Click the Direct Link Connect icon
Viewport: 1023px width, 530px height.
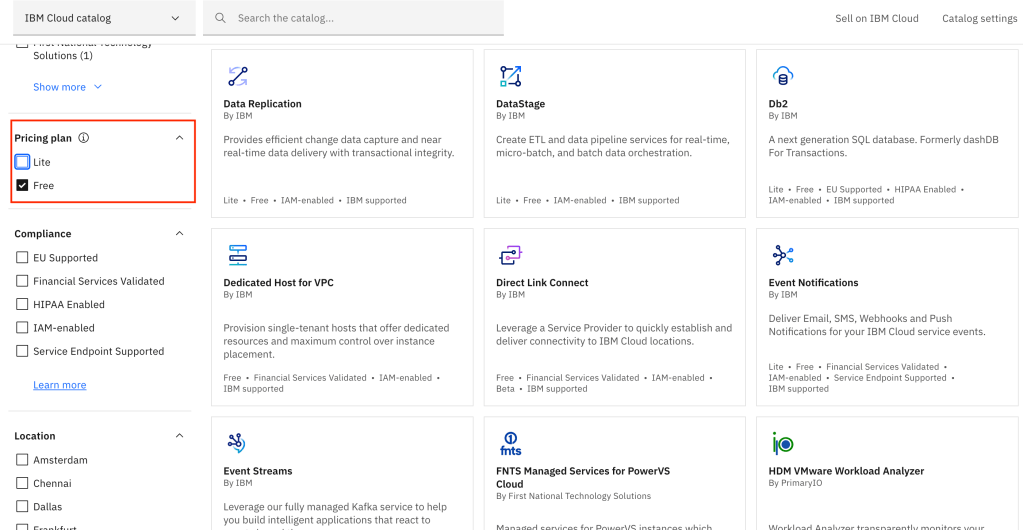pos(510,255)
